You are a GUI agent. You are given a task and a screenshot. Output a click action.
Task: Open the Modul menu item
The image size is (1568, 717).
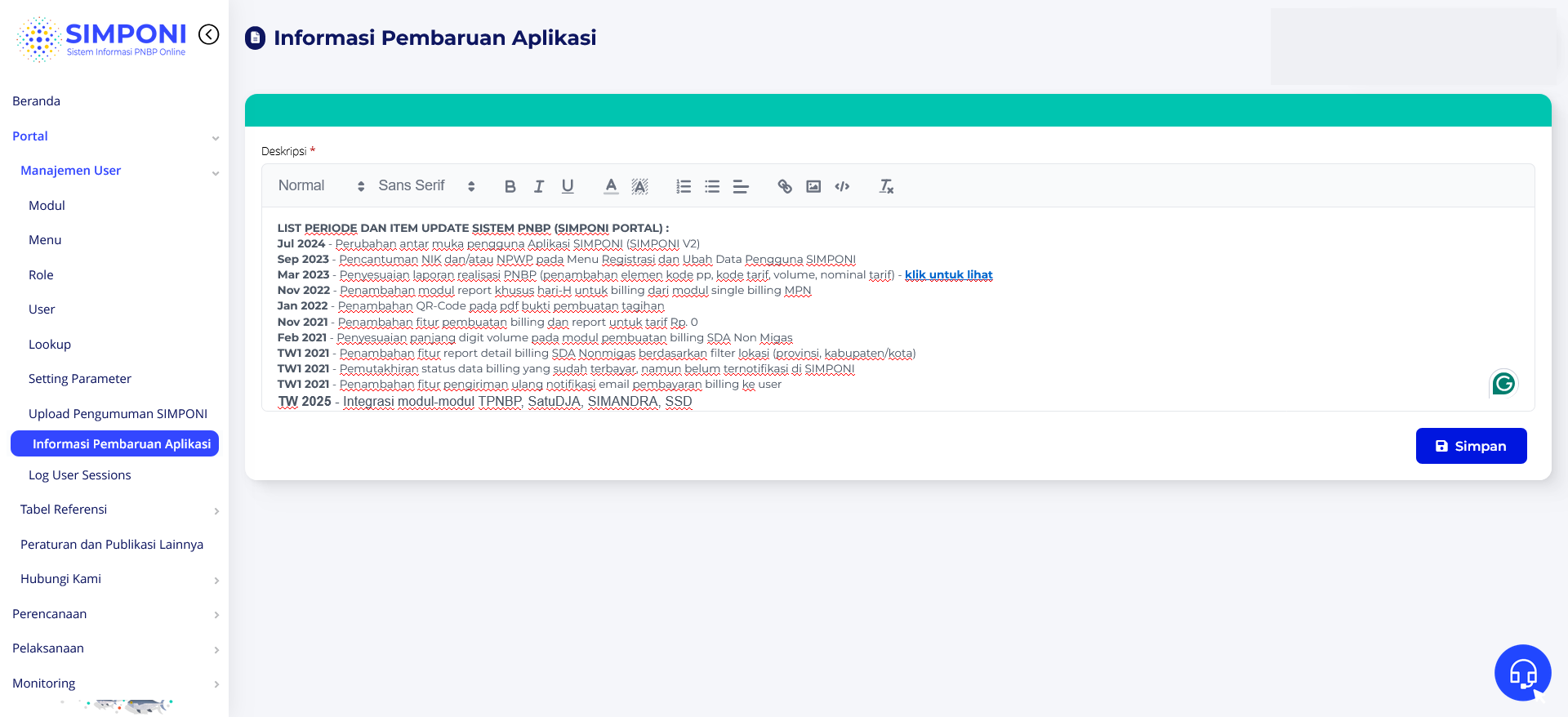(47, 206)
